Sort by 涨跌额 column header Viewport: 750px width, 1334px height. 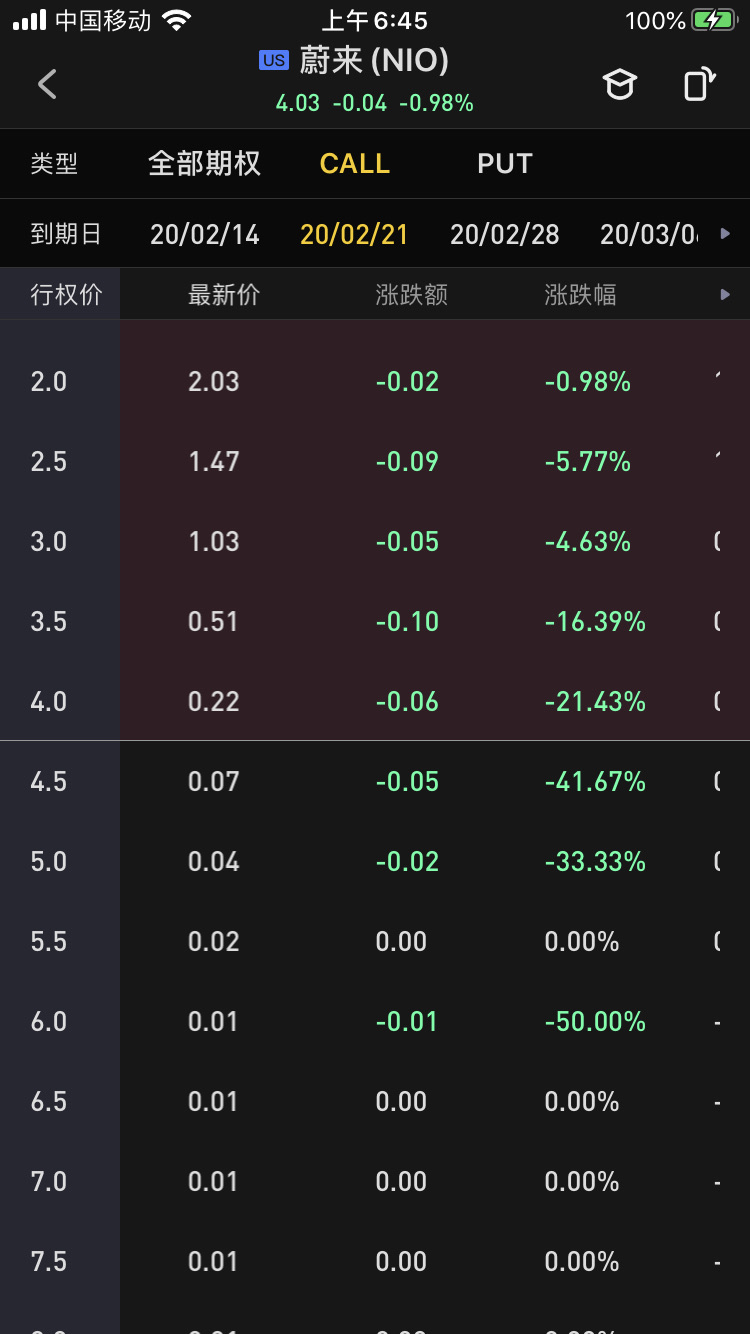click(x=411, y=294)
